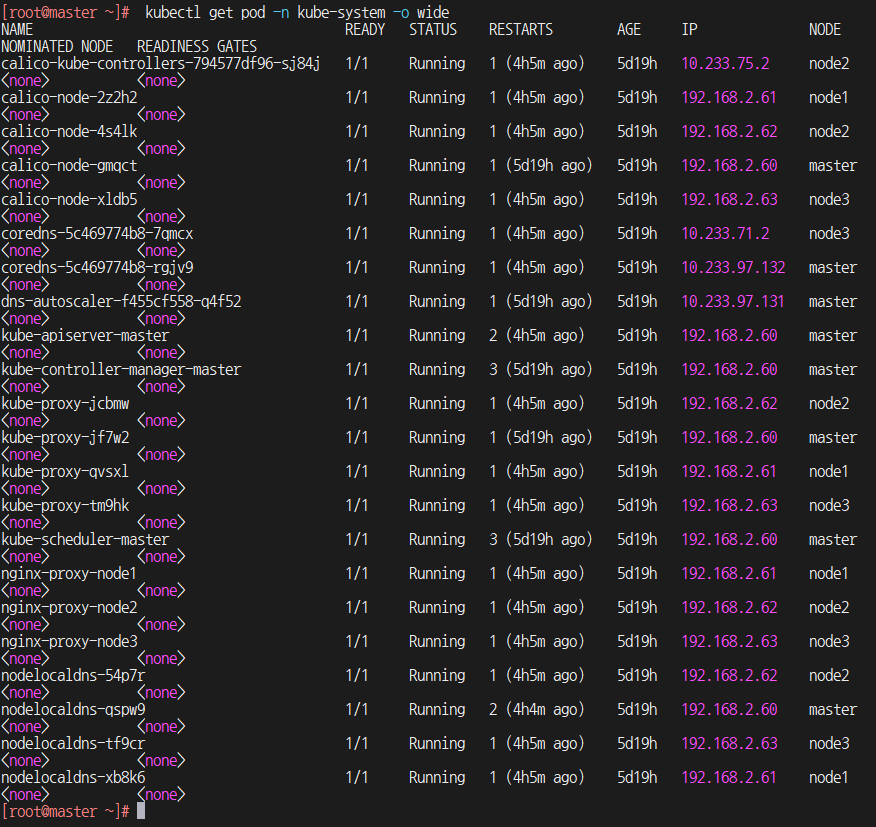Click the kubectl get pod command text
876x827 pixels.
297,12
